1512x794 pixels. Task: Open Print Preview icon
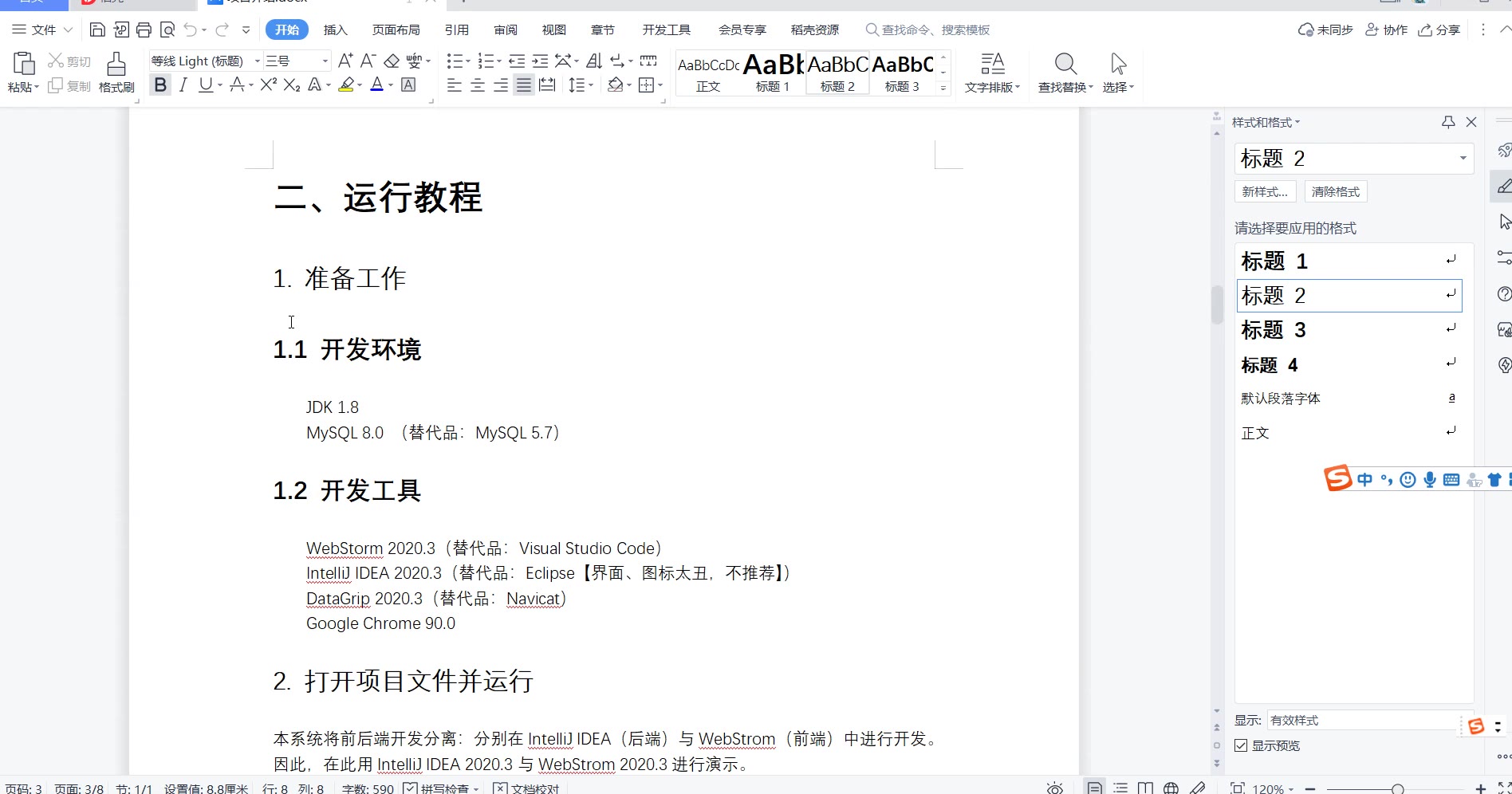[x=167, y=30]
